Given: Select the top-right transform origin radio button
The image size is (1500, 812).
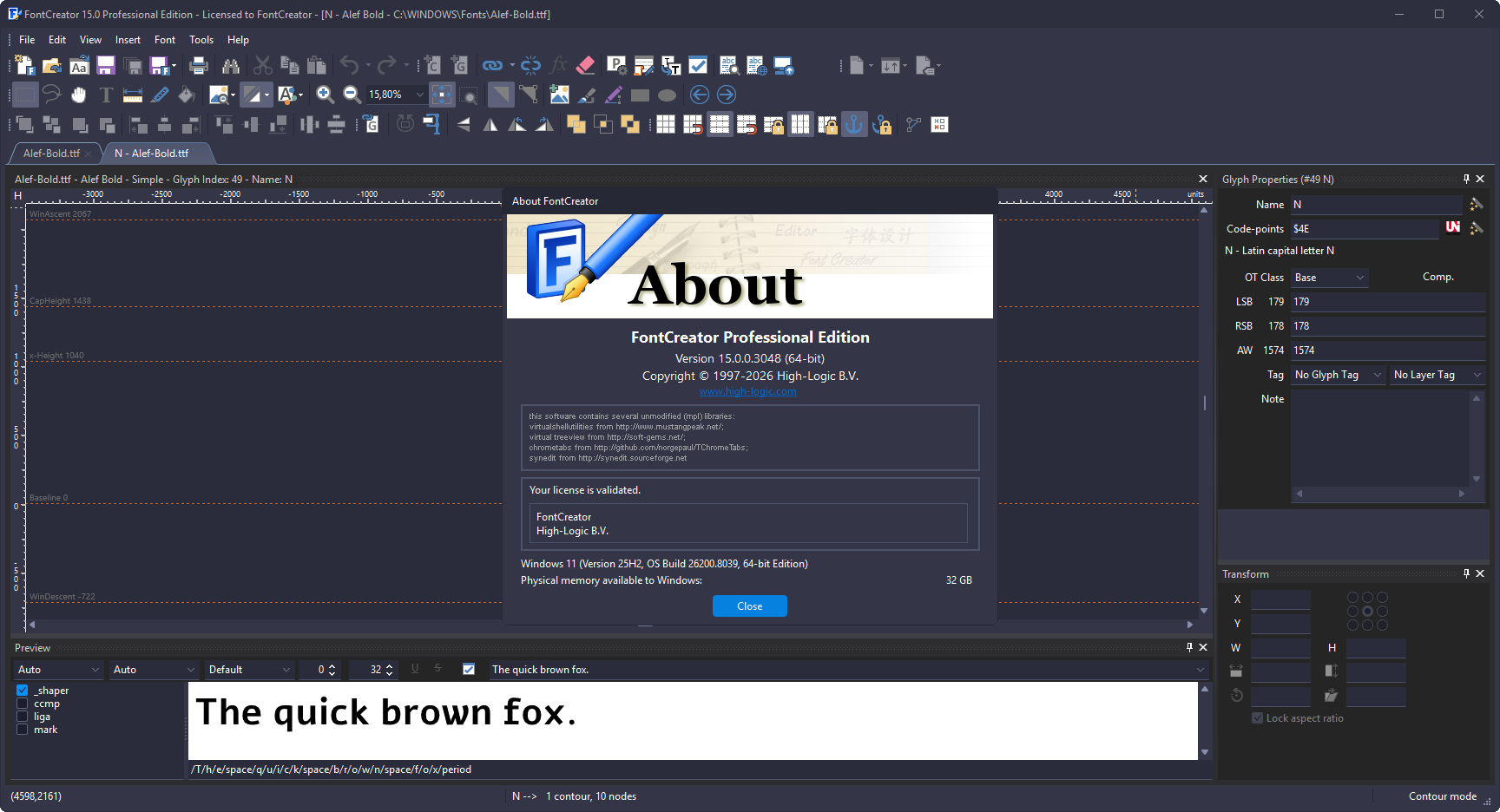Looking at the screenshot, I should [x=1382, y=598].
